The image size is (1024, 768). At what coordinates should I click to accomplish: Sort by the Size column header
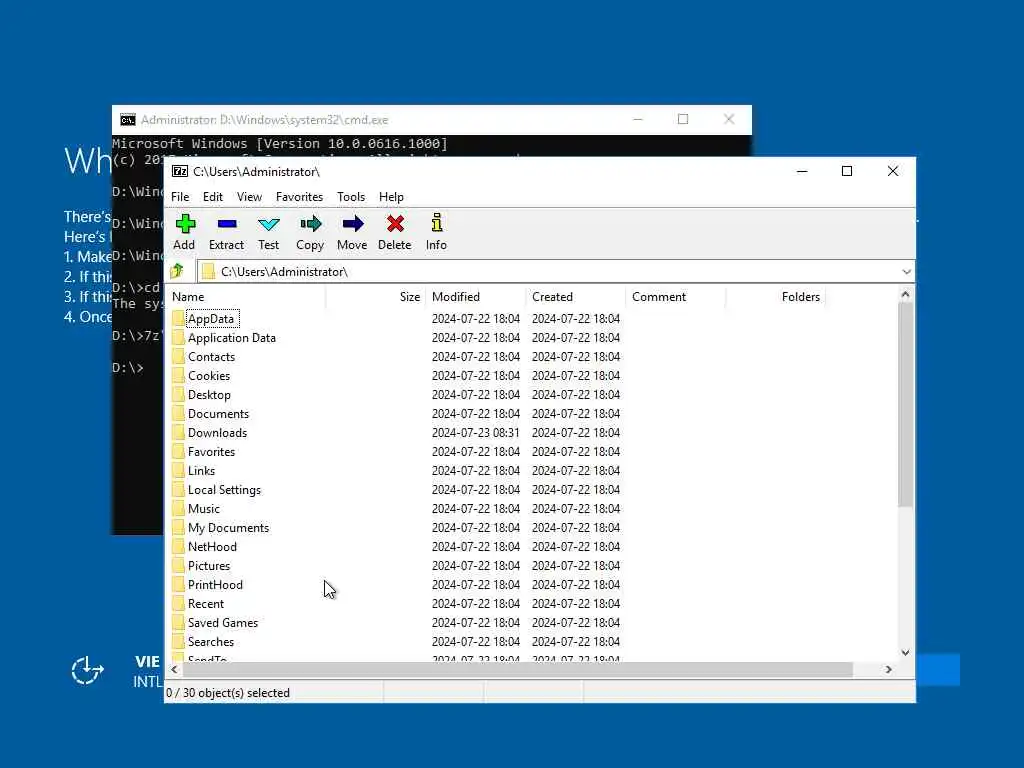click(x=376, y=296)
